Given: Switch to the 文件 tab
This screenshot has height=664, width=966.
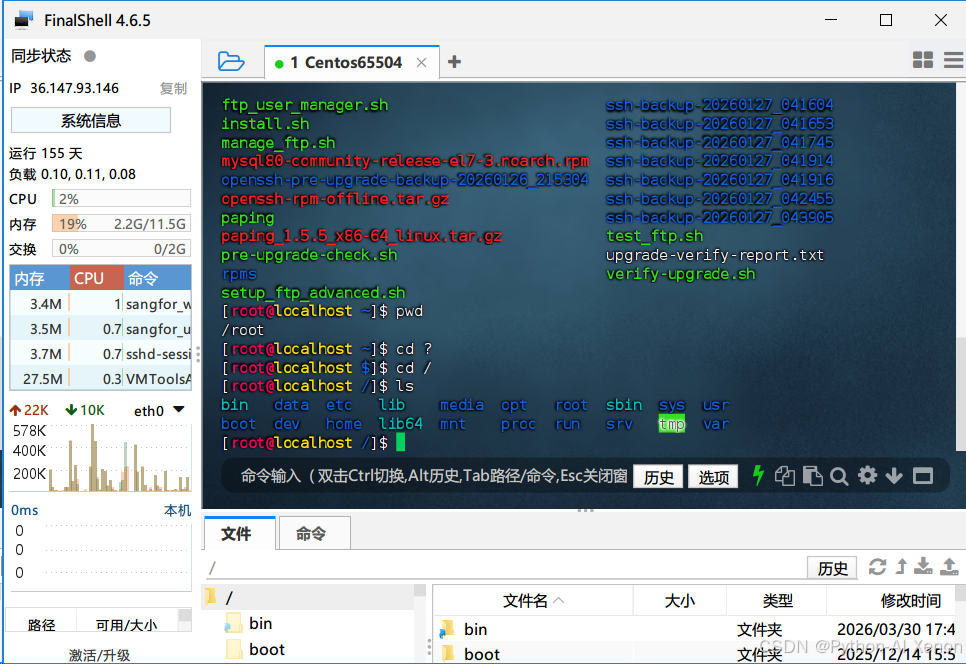Looking at the screenshot, I should (x=239, y=533).
